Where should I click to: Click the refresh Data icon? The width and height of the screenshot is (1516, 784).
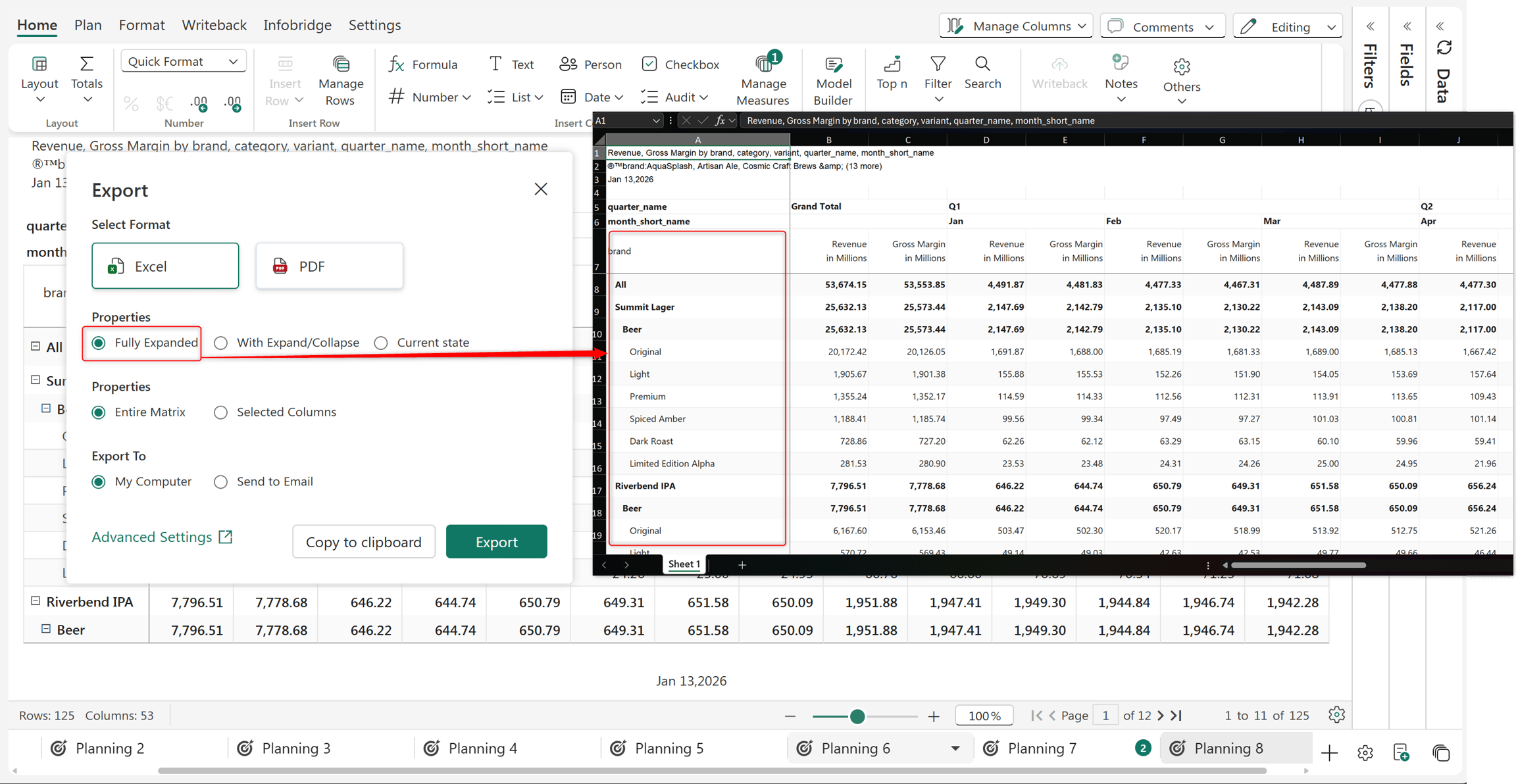click(1444, 48)
